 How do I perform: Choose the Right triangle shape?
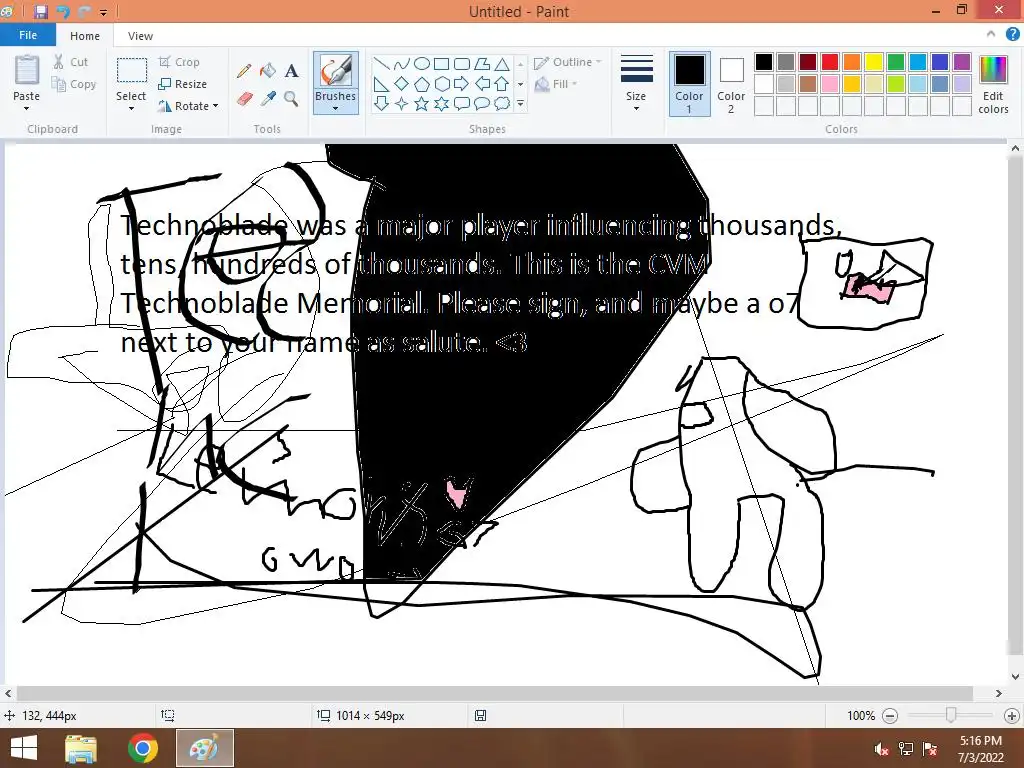381,84
